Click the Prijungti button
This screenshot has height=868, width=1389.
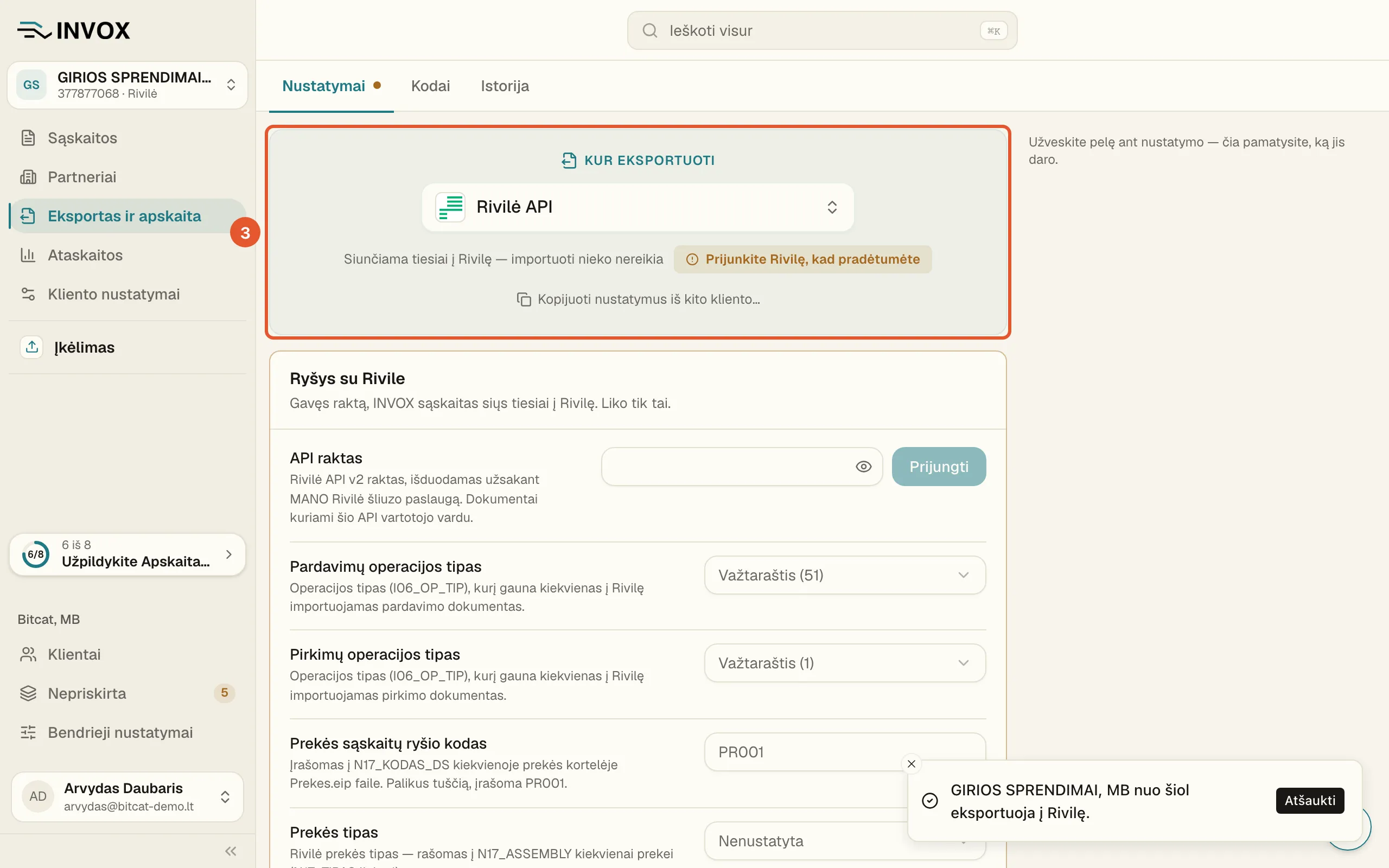pos(939,467)
